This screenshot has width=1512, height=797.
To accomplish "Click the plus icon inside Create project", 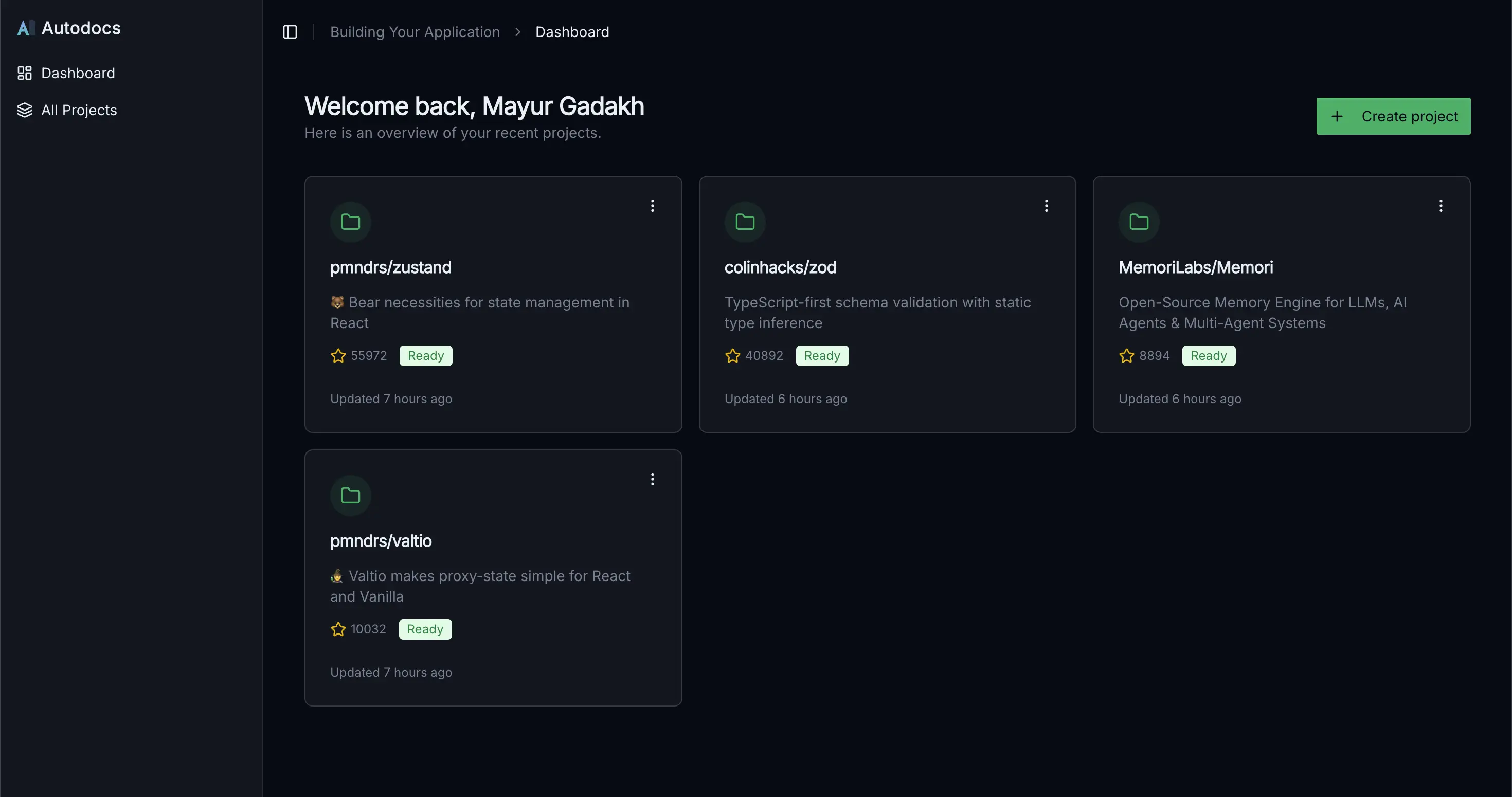I will point(1338,116).
